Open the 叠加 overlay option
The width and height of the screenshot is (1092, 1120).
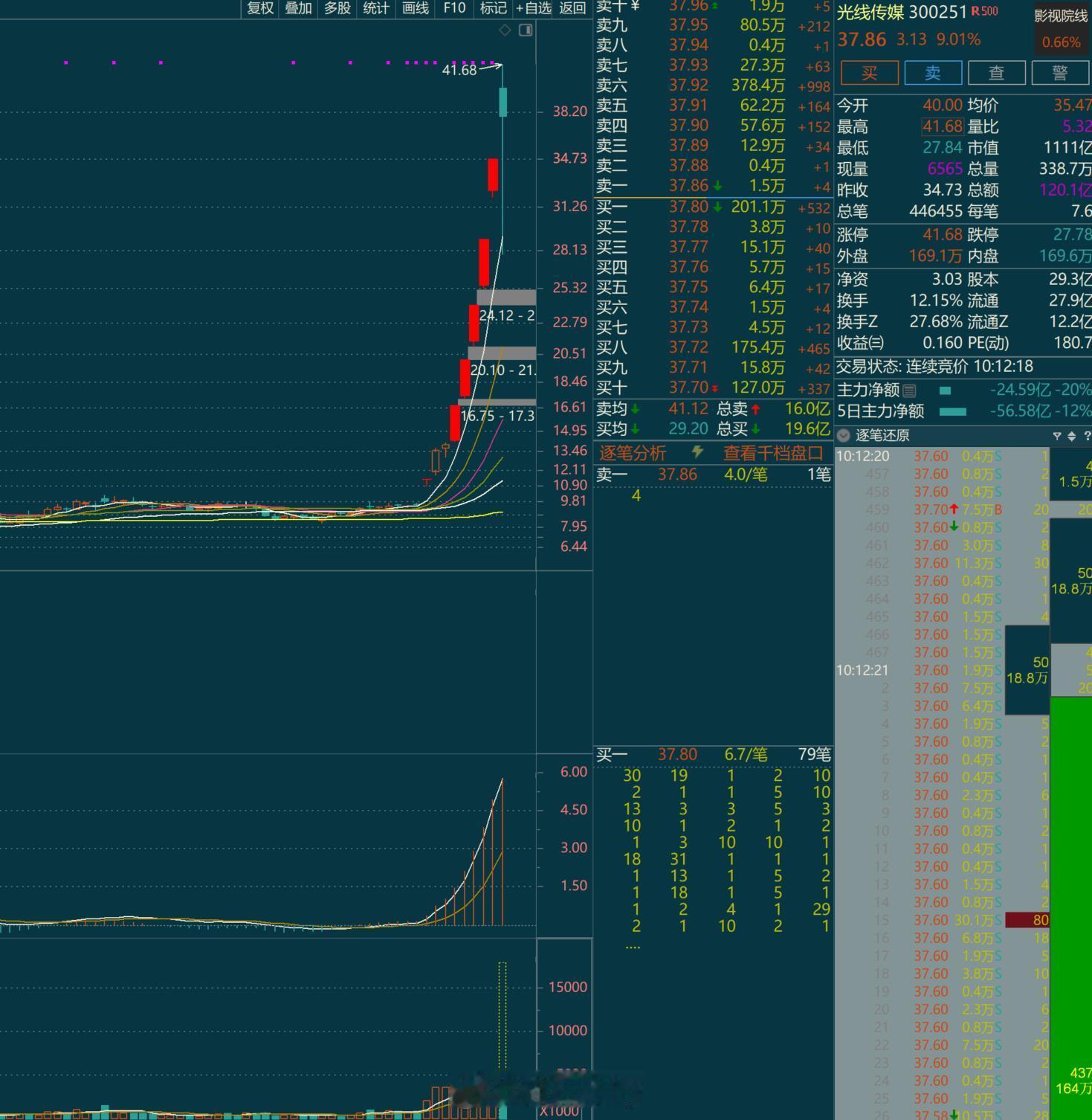pyautogui.click(x=299, y=8)
